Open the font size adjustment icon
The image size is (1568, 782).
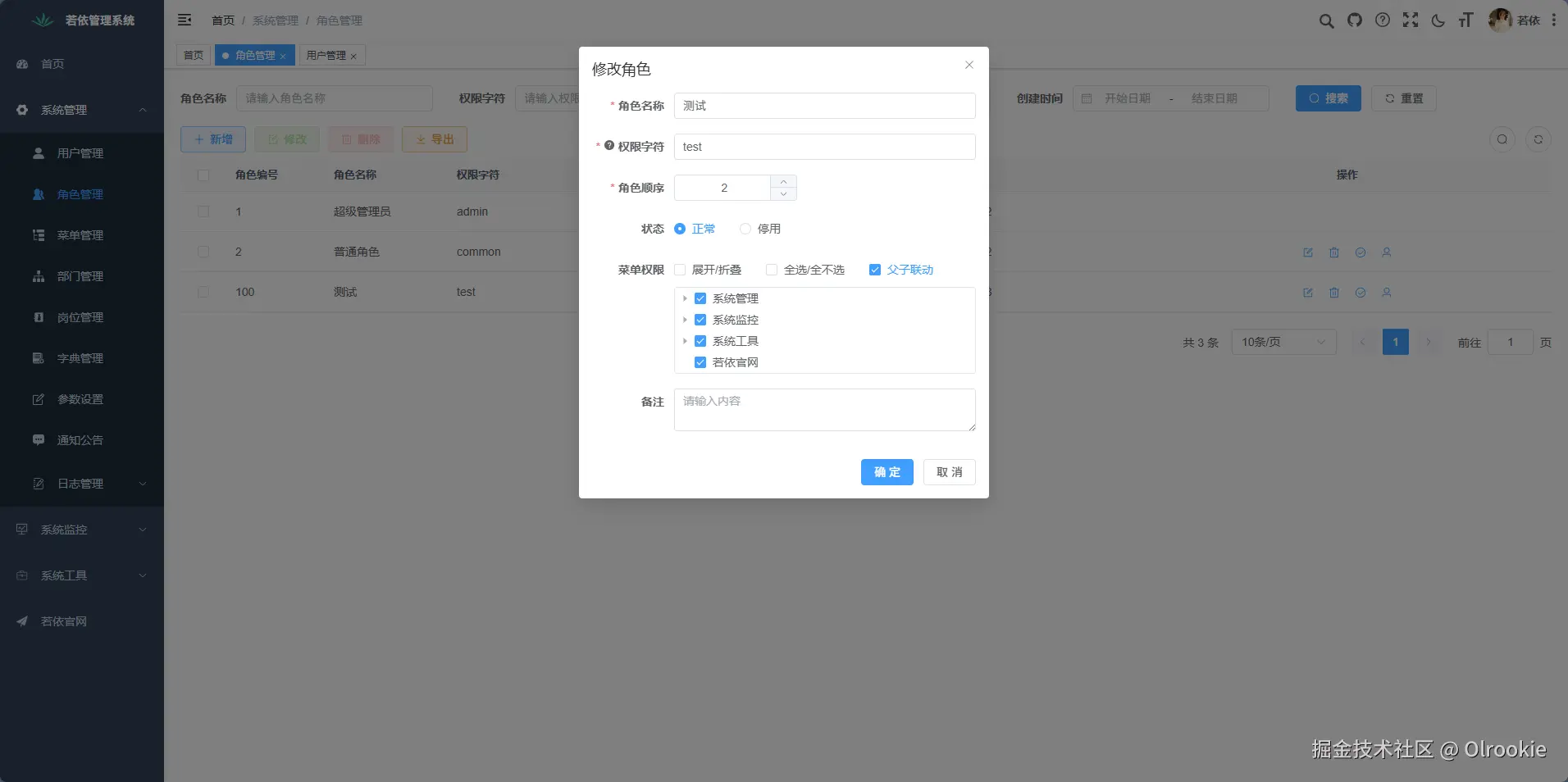pyautogui.click(x=1466, y=21)
